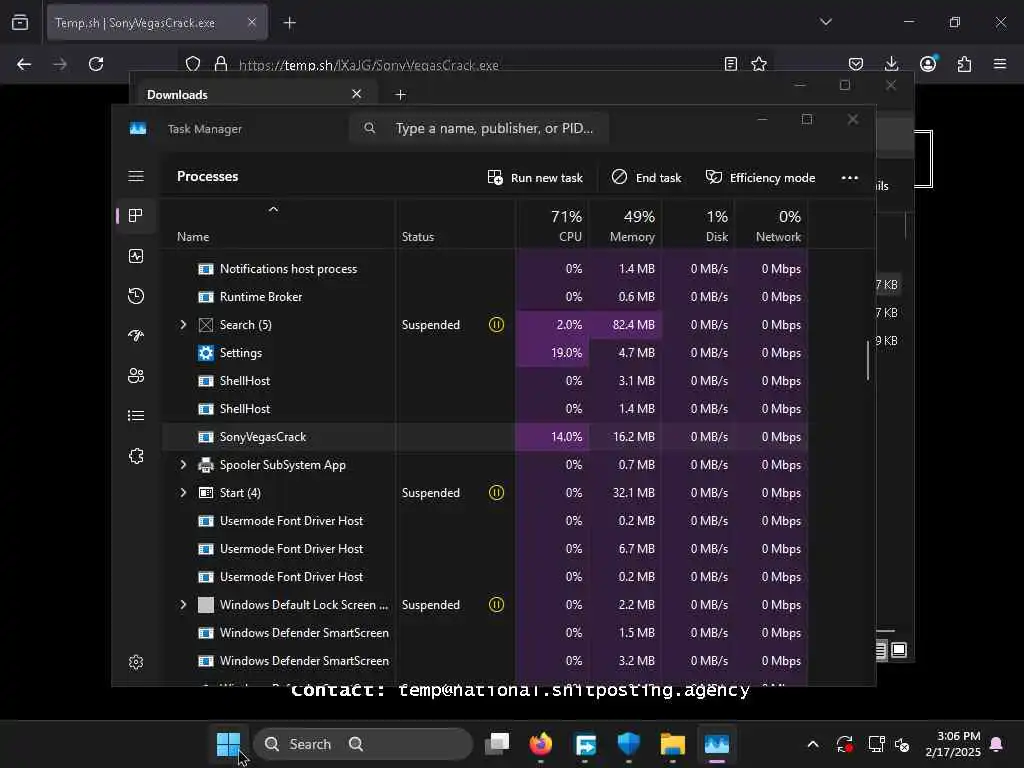Image resolution: width=1024 pixels, height=768 pixels.
Task: Click the Task Manager search field
Action: point(479,128)
